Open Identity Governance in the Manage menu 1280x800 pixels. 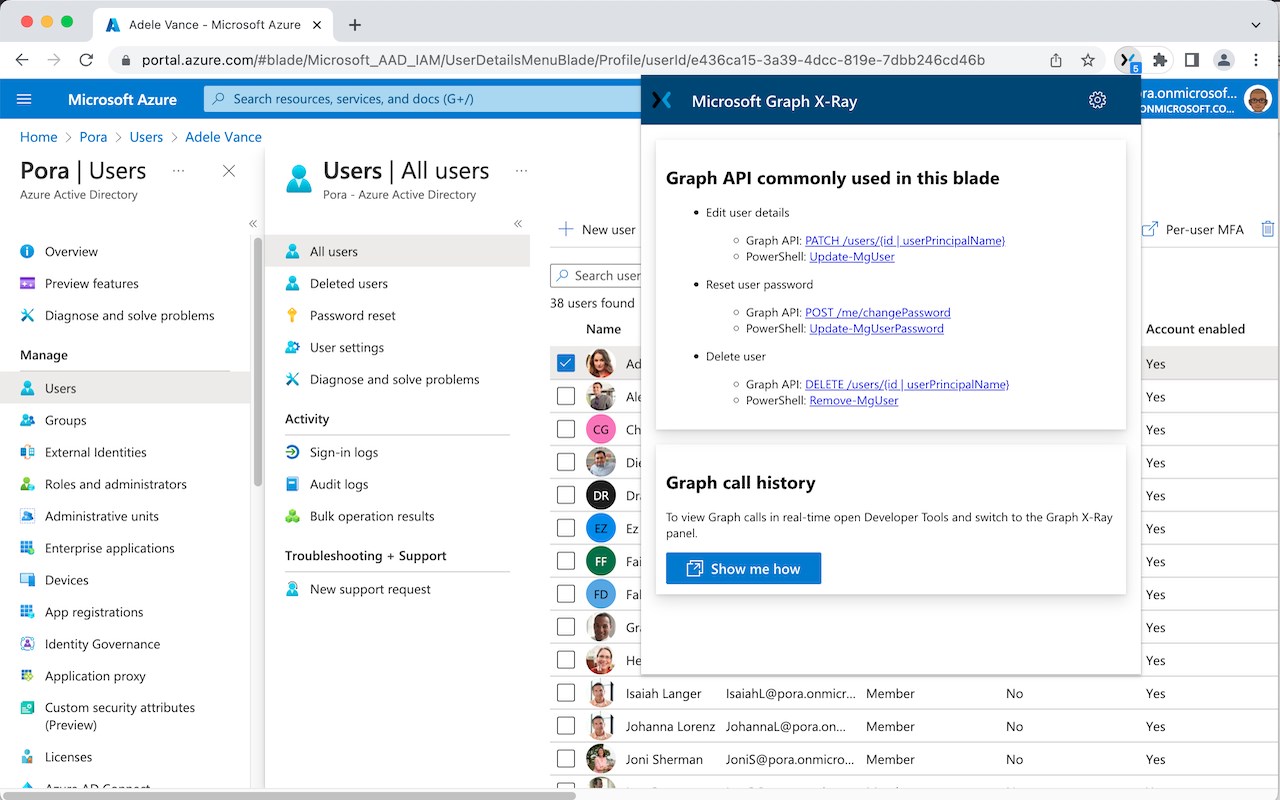pos(102,644)
